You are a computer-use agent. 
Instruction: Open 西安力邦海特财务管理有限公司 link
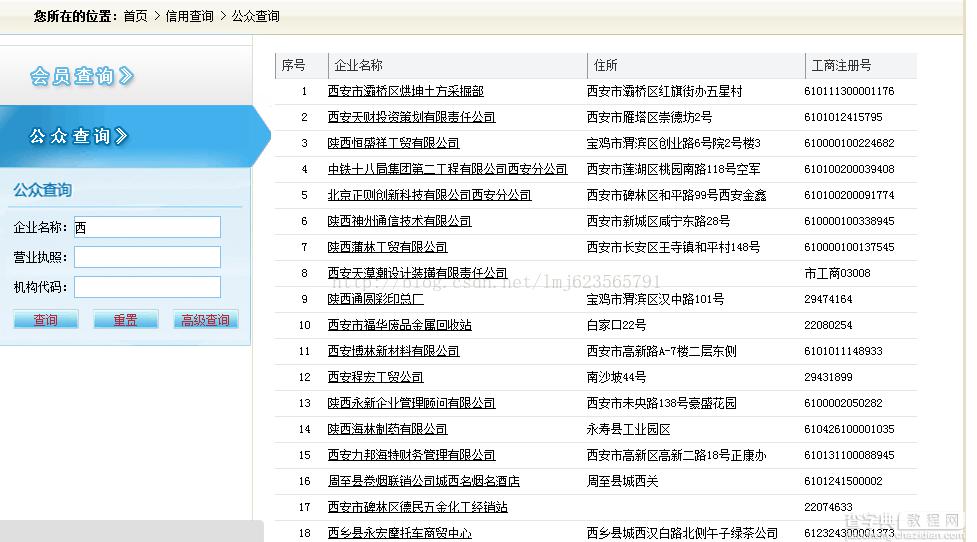click(x=411, y=455)
